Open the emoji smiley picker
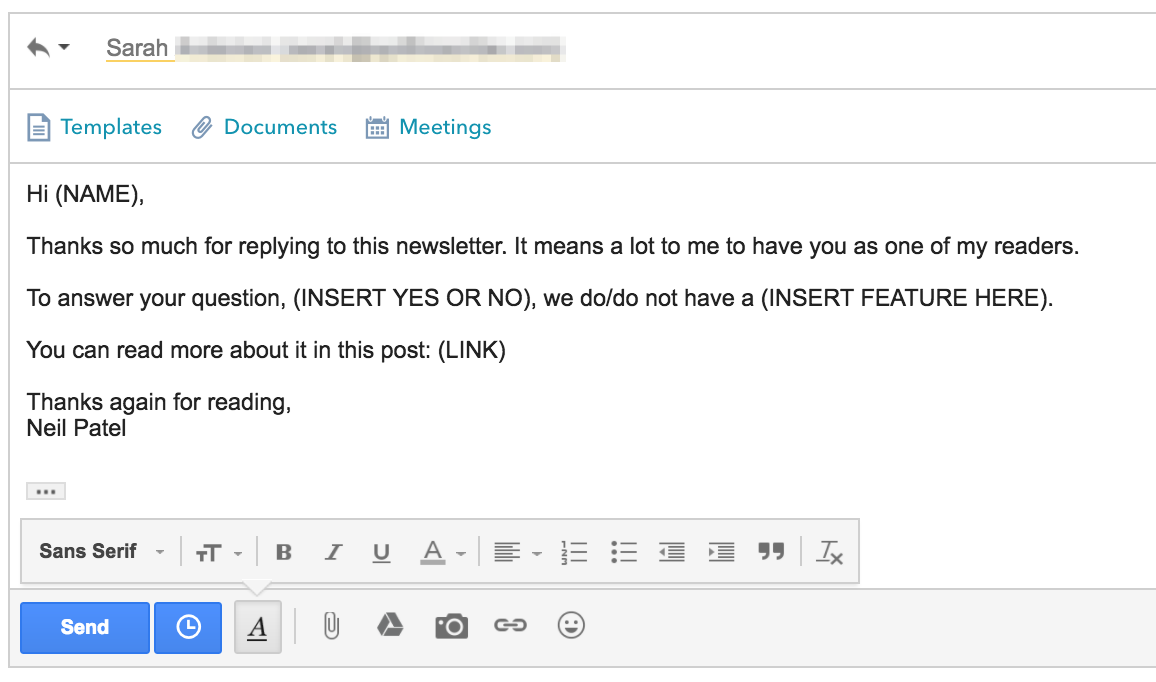 pyautogui.click(x=571, y=625)
